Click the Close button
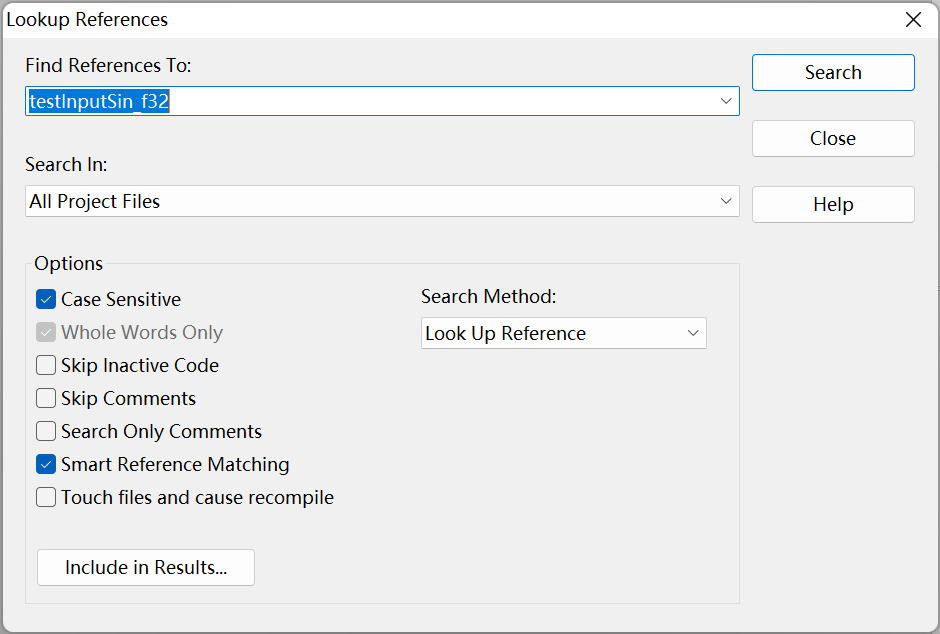The height and width of the screenshot is (634, 940). (833, 138)
